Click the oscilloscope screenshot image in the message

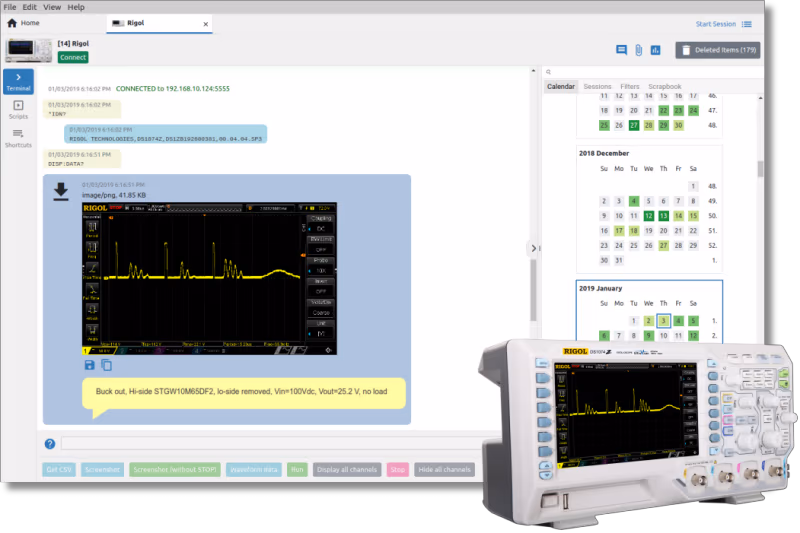point(209,278)
